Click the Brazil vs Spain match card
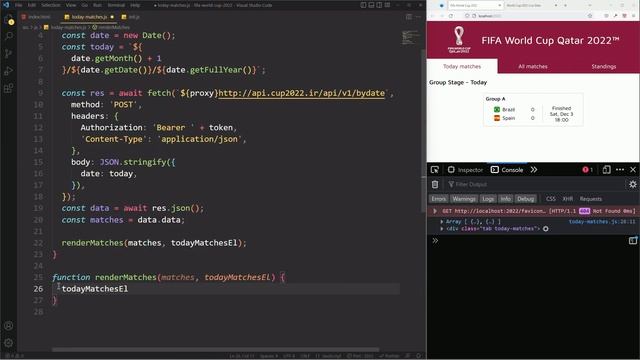This screenshot has height=360, width=640. tap(533, 110)
